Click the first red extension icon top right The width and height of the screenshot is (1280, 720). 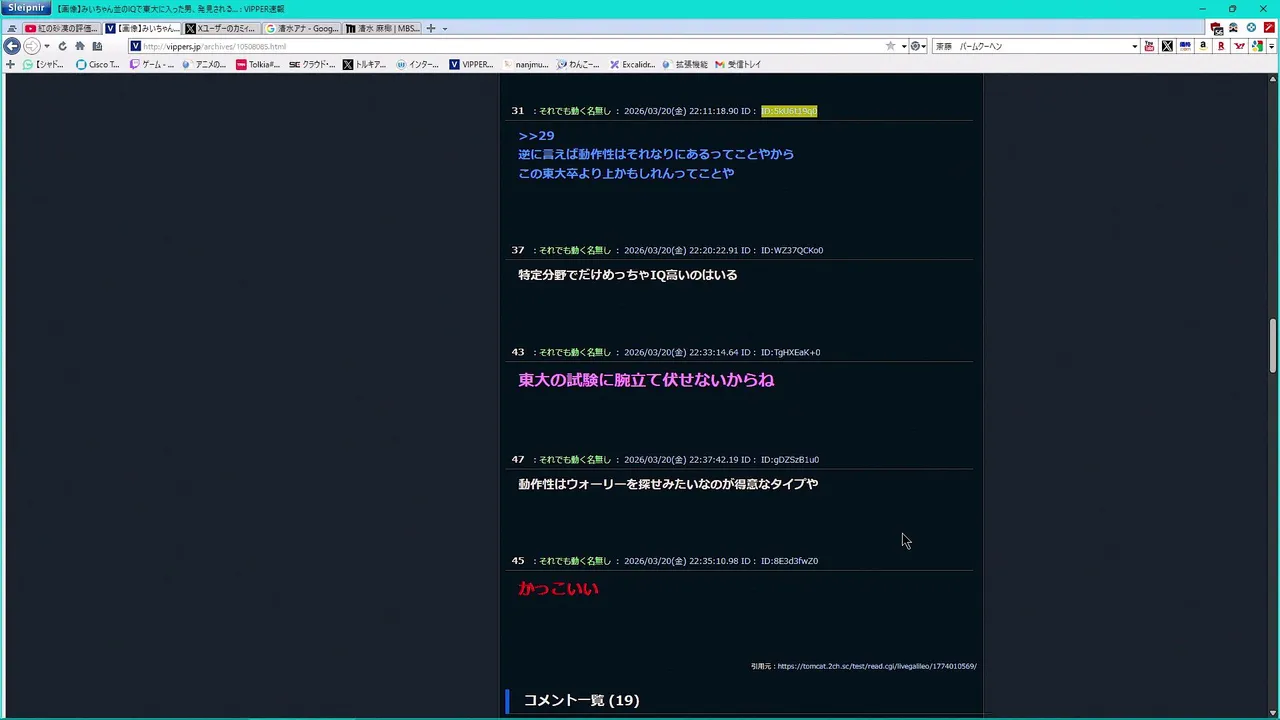coord(1216,28)
